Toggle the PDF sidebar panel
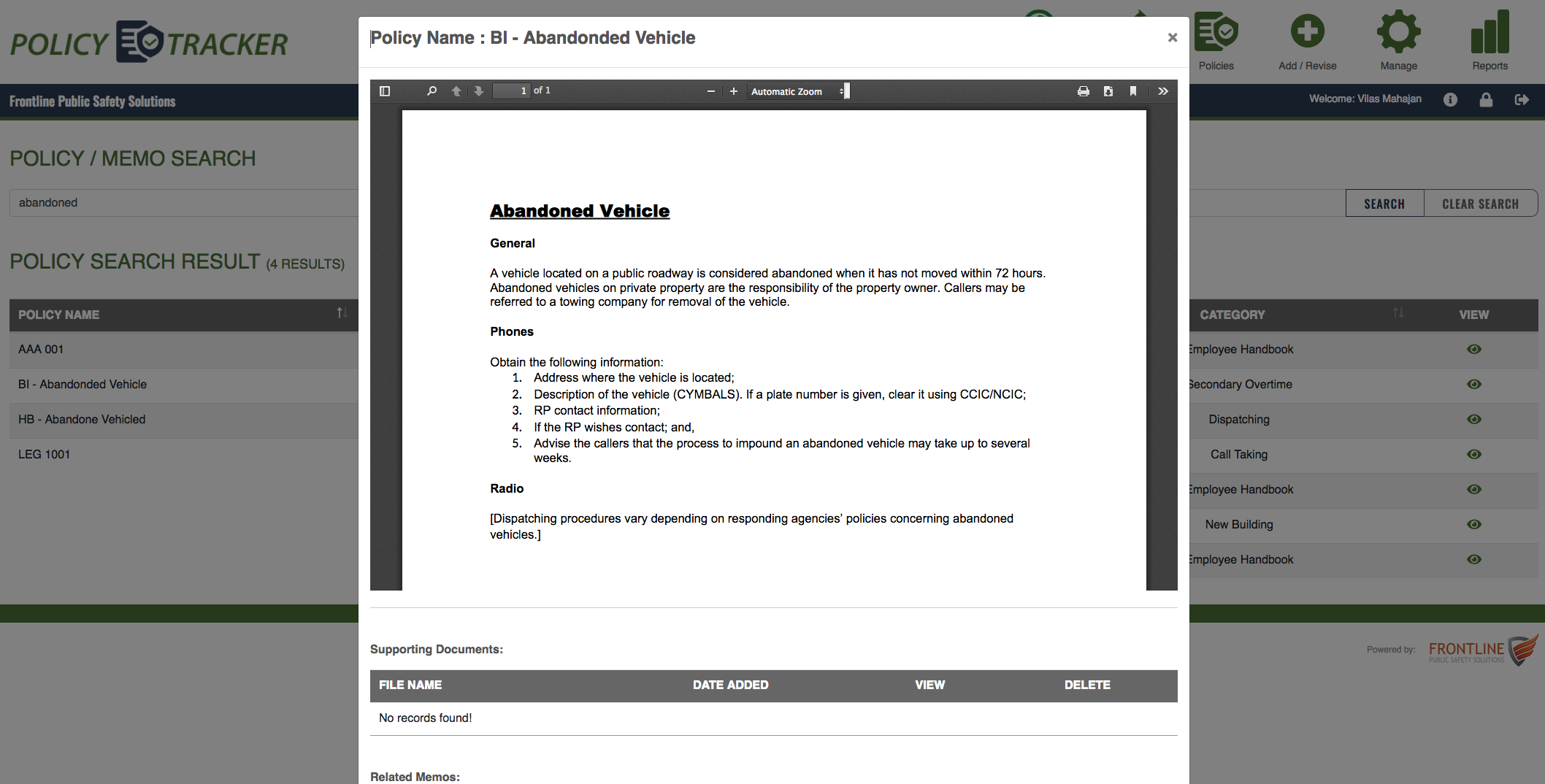This screenshot has width=1545, height=784. click(385, 91)
